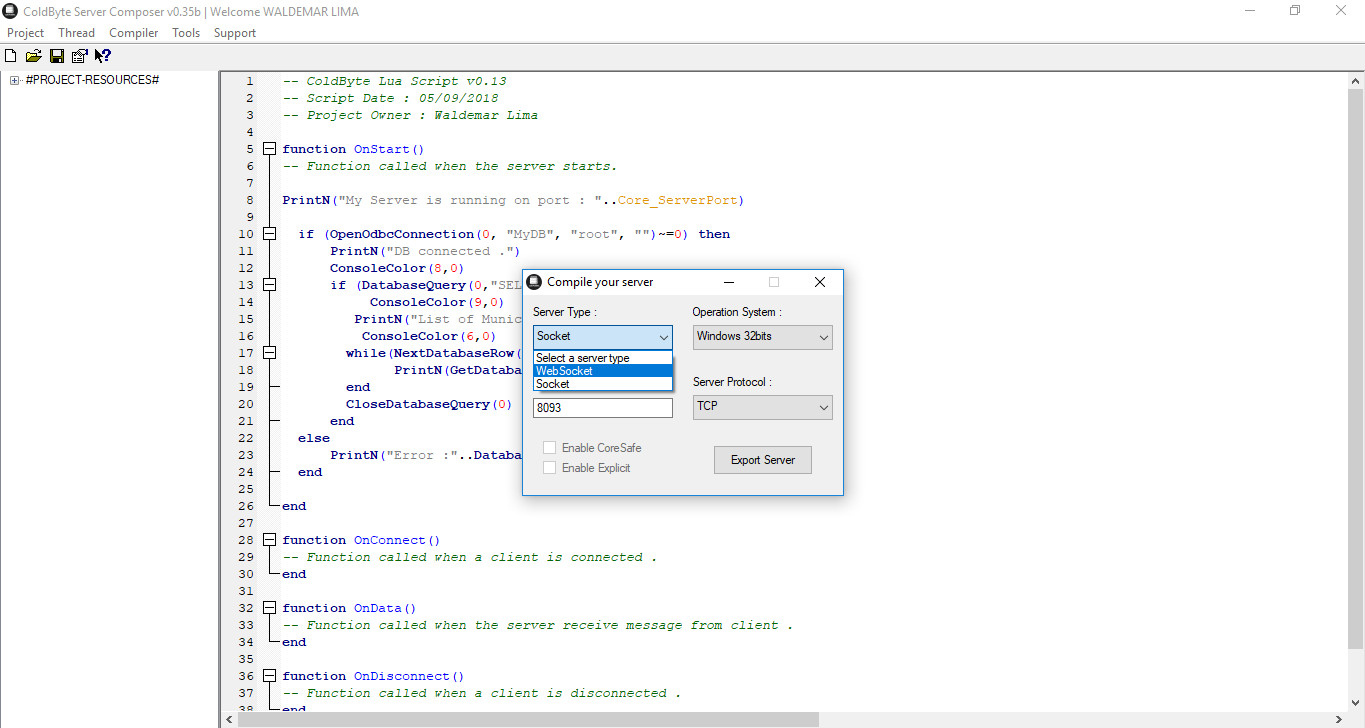Viewport: 1365px width, 728px height.
Task: Open an existing project file
Action: click(x=33, y=55)
